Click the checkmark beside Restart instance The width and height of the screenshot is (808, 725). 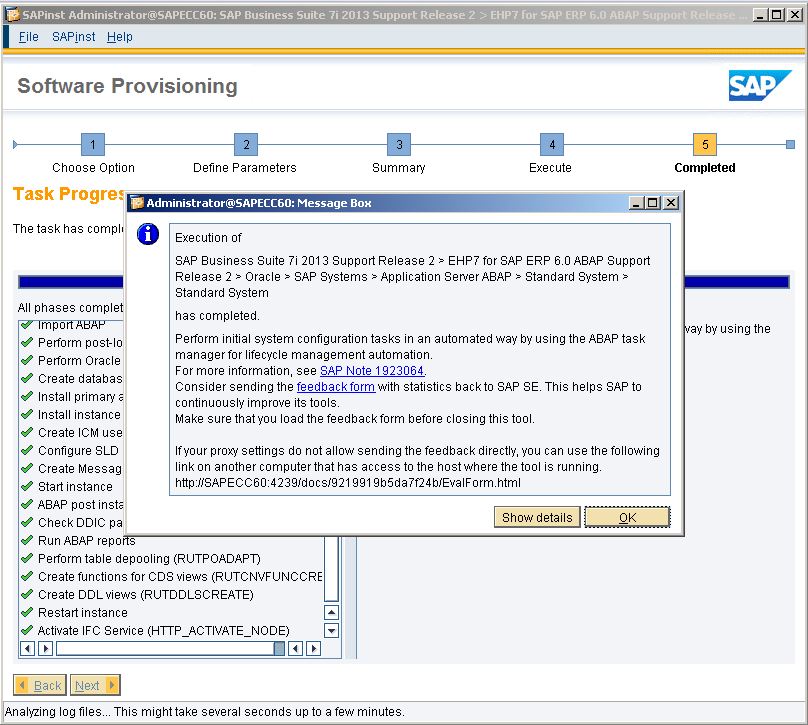click(27, 612)
